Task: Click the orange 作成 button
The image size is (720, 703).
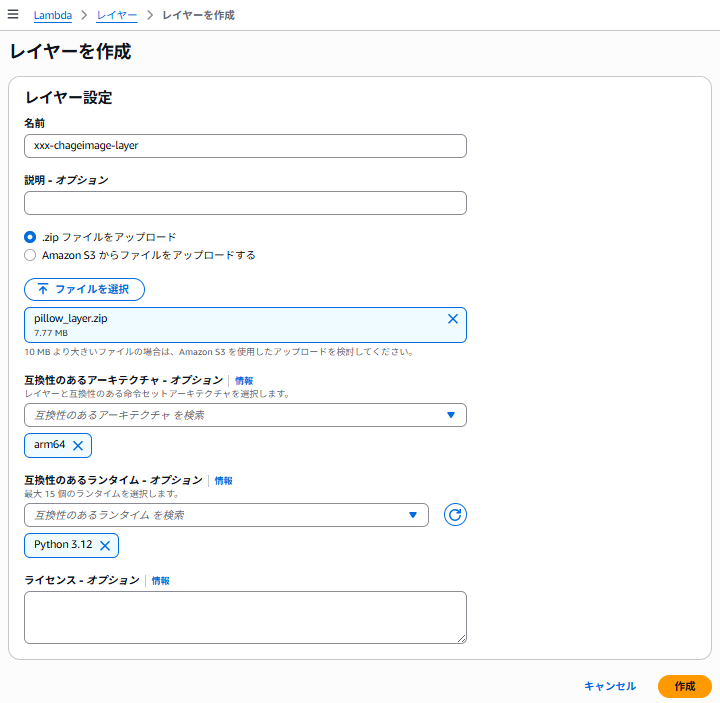Action: 685,686
